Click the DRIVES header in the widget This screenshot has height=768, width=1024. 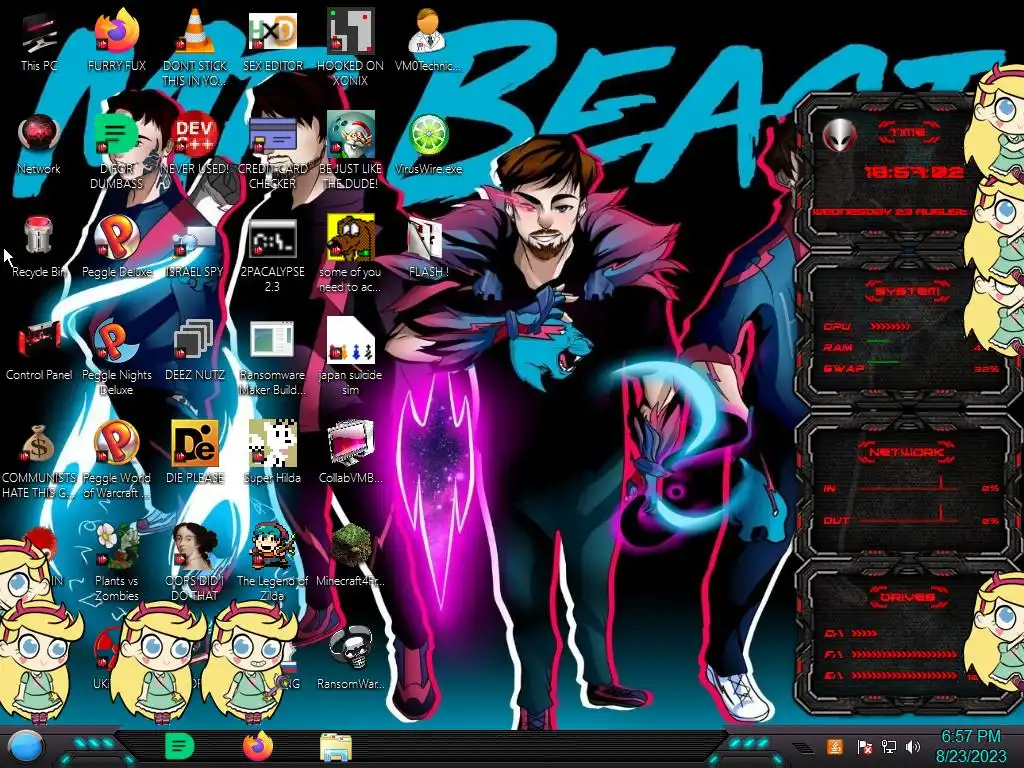click(906, 596)
